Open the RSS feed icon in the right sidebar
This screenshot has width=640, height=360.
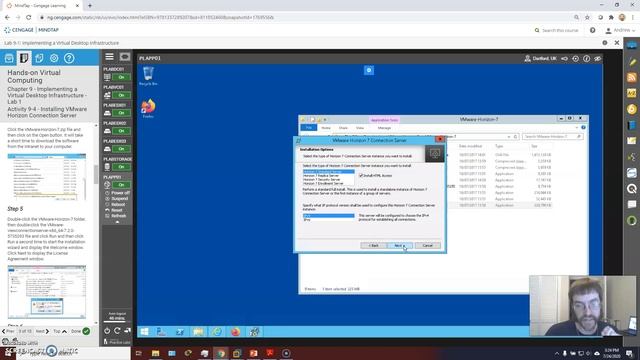(x=632, y=78)
